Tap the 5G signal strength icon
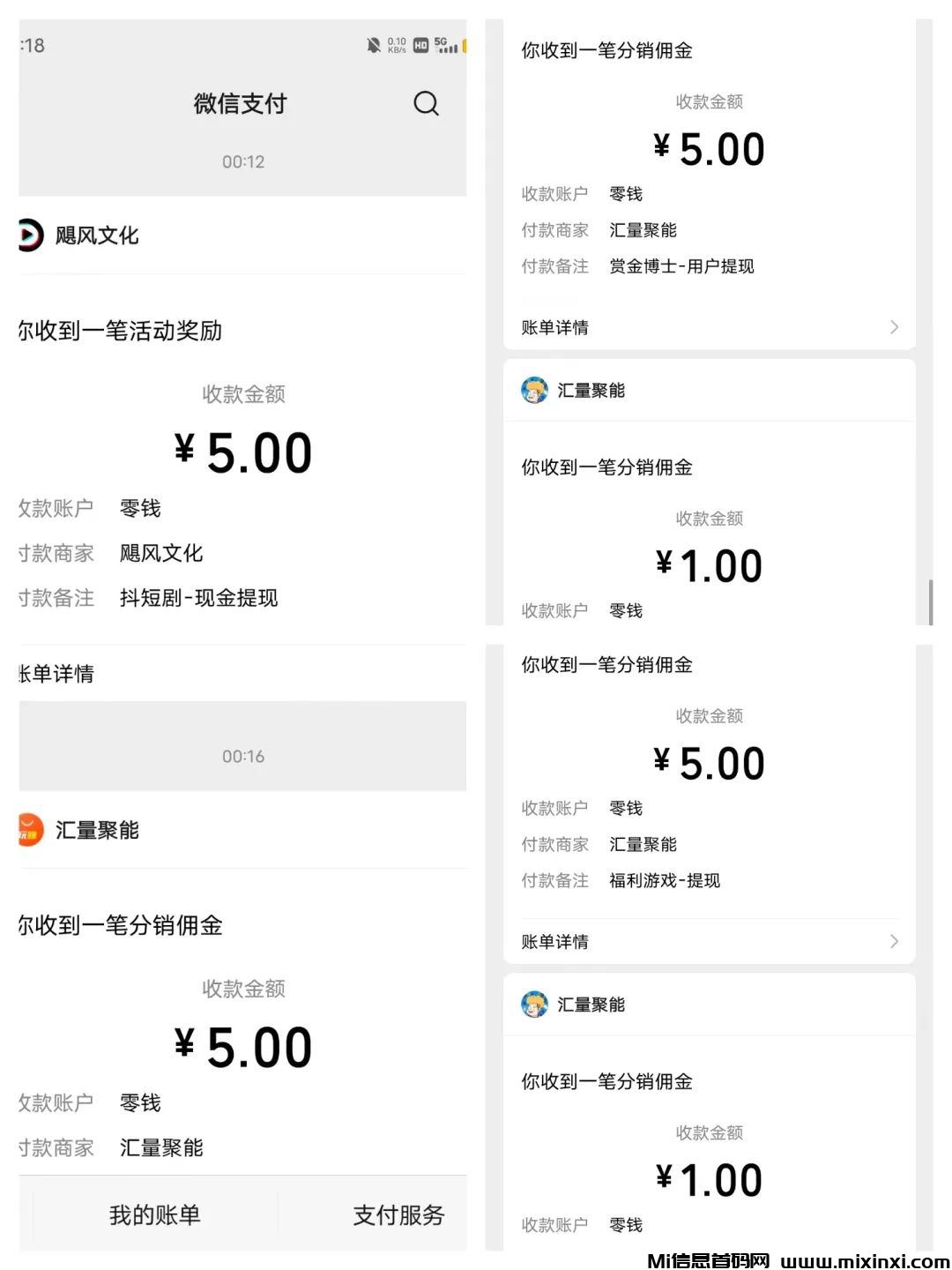 pyautogui.click(x=445, y=45)
